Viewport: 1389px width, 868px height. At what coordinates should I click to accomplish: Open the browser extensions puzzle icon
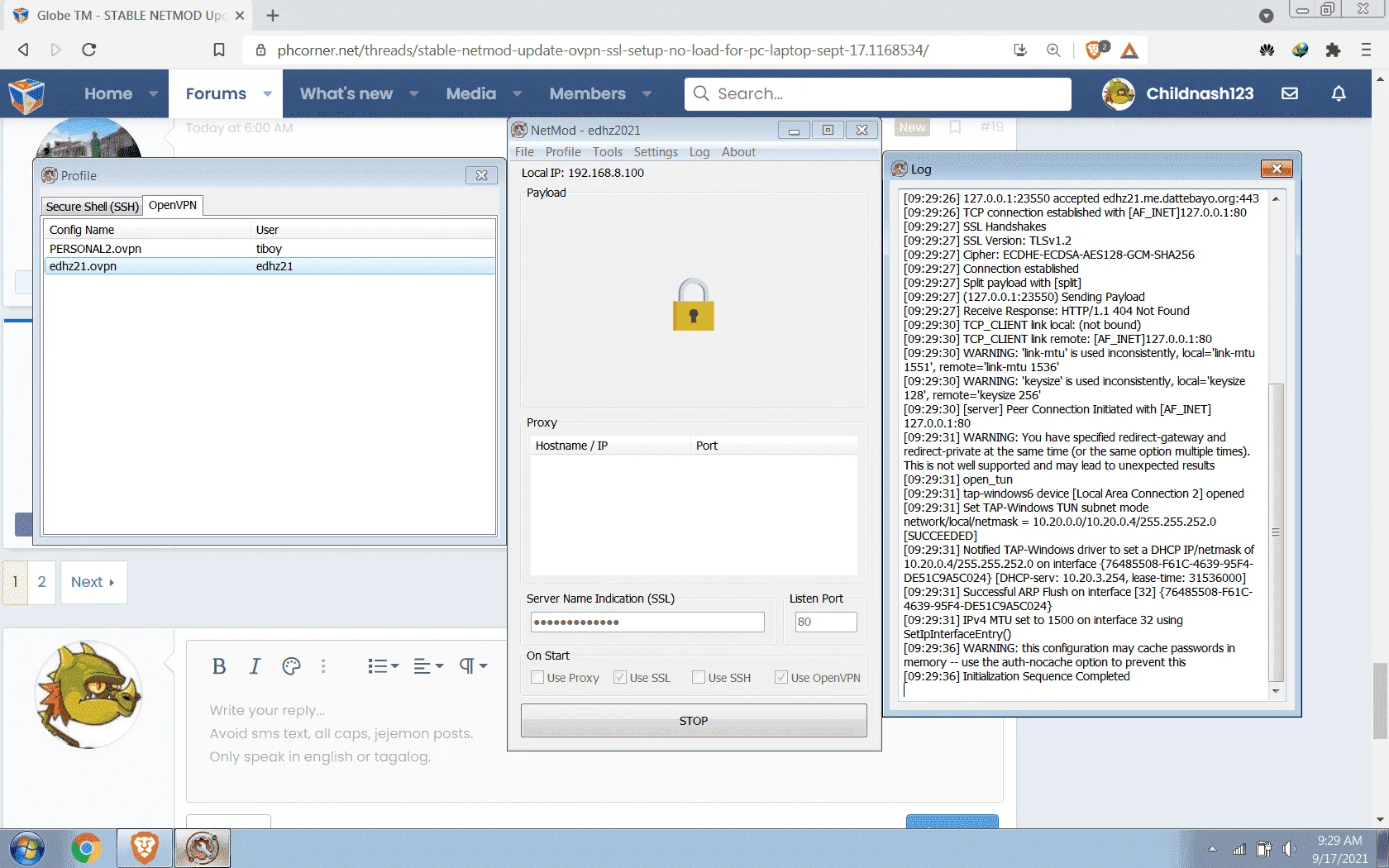point(1333,50)
